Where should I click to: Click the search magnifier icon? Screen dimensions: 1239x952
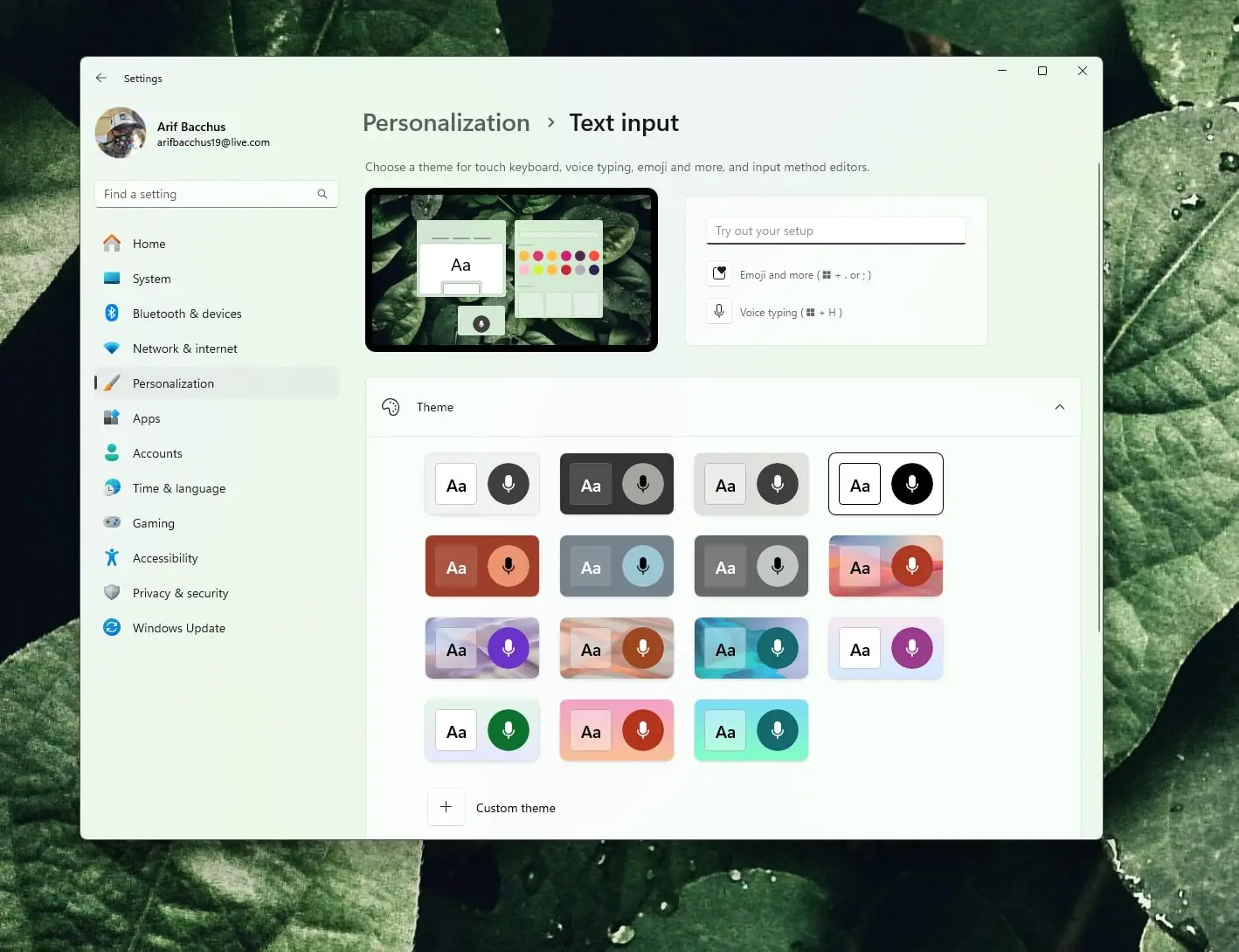(x=322, y=194)
